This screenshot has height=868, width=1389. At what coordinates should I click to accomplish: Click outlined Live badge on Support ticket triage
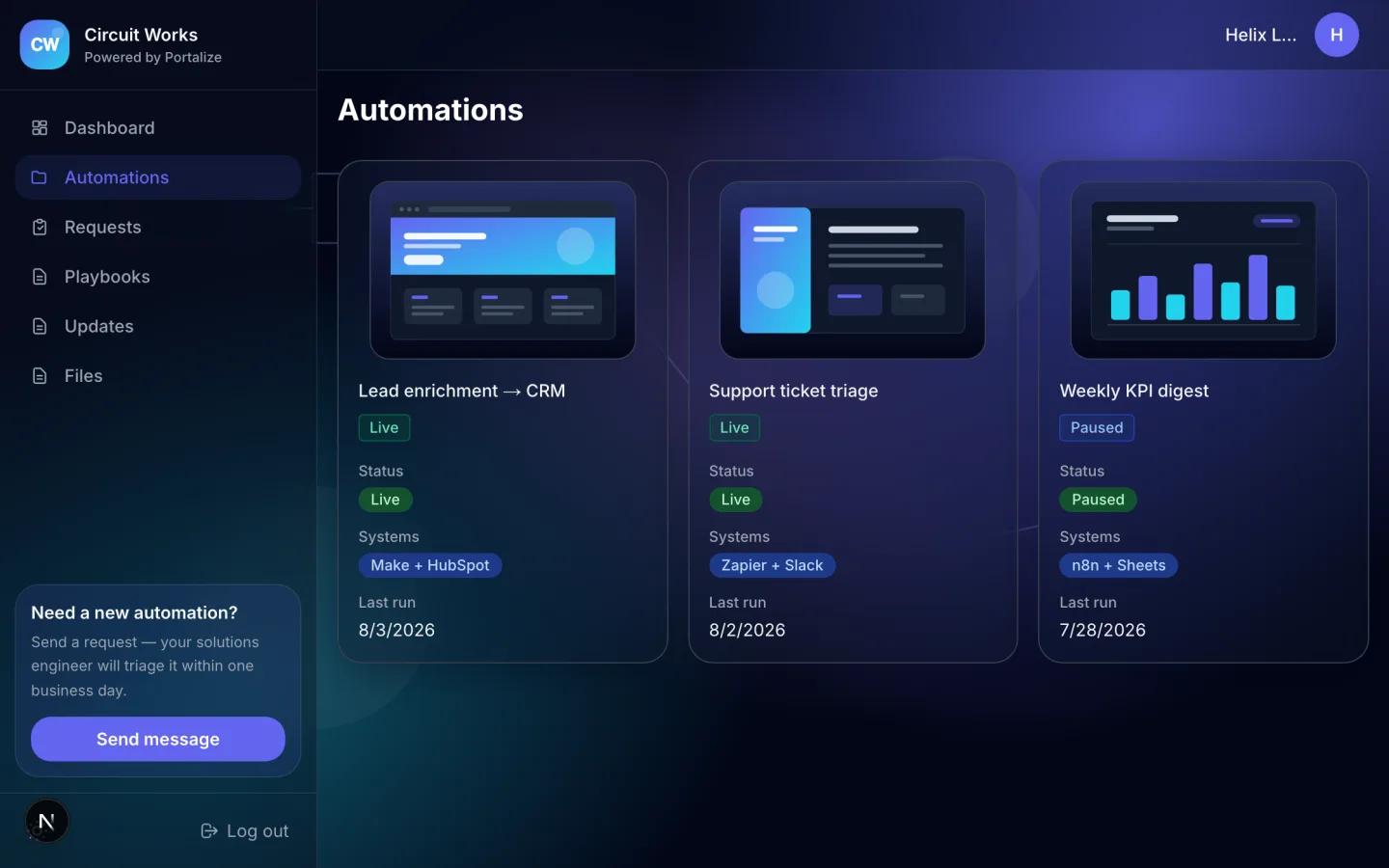pyautogui.click(x=734, y=427)
